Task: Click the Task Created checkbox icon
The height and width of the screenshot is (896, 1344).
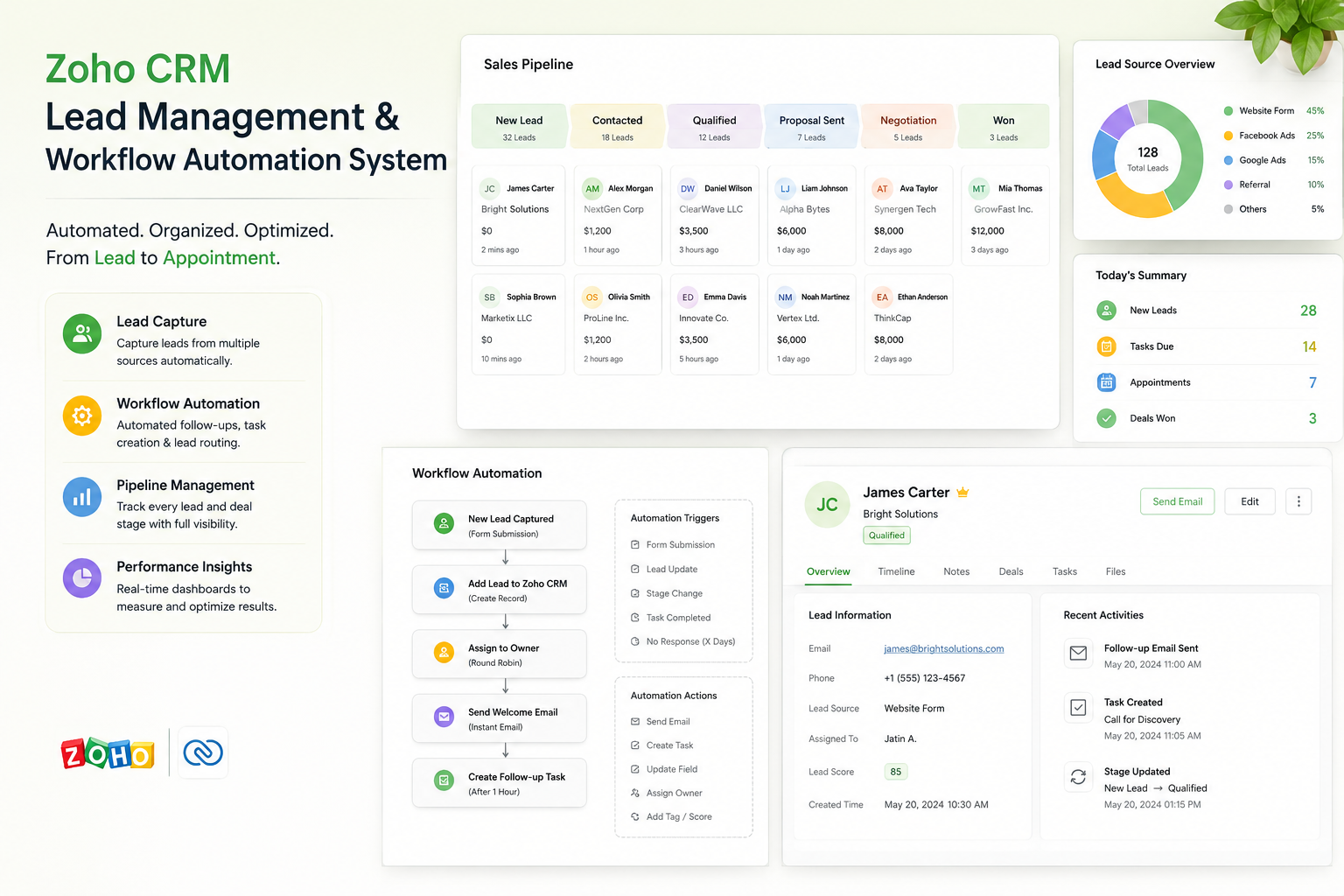Action: pyautogui.click(x=1078, y=708)
